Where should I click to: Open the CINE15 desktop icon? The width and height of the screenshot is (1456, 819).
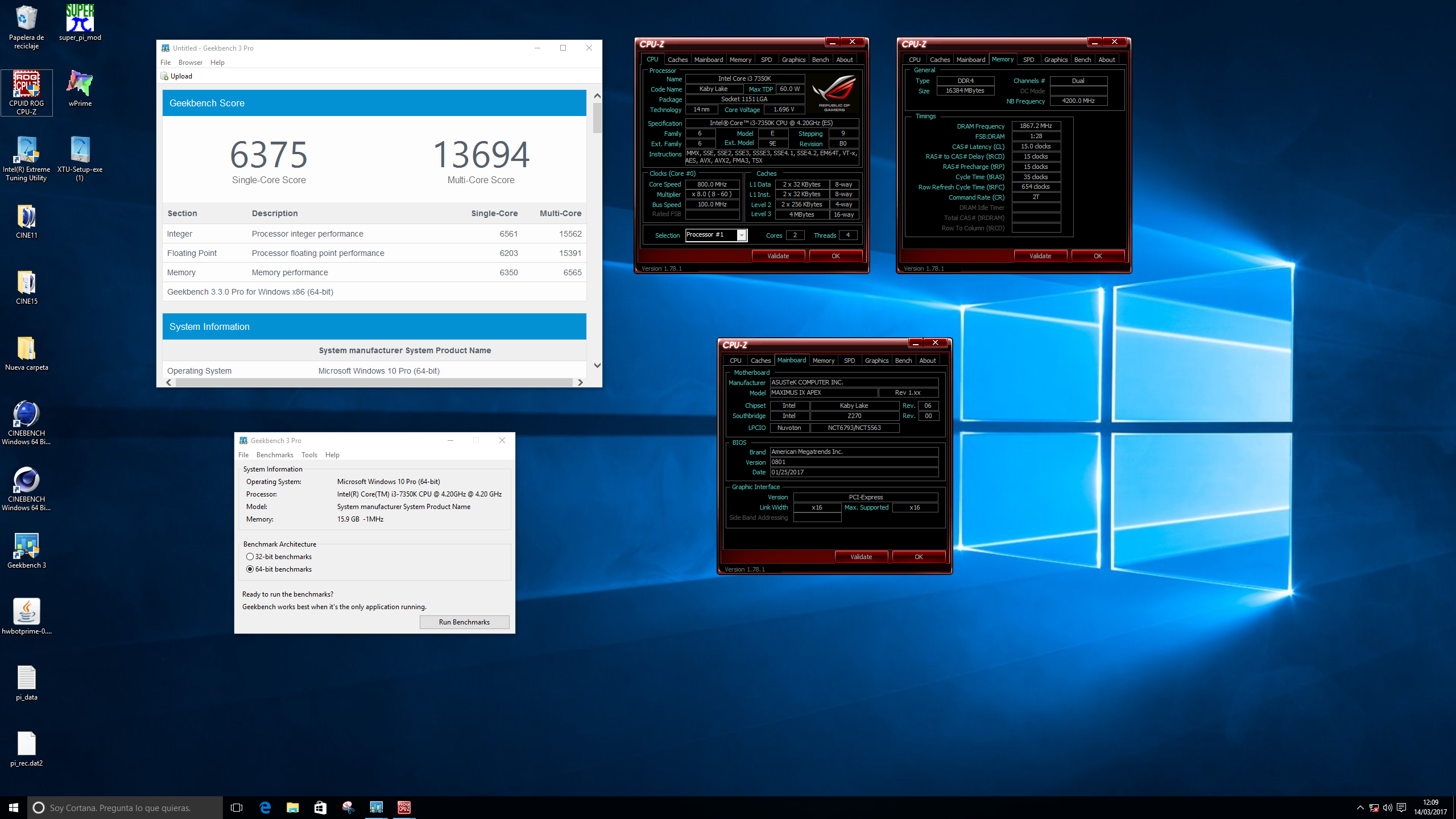coord(26,287)
